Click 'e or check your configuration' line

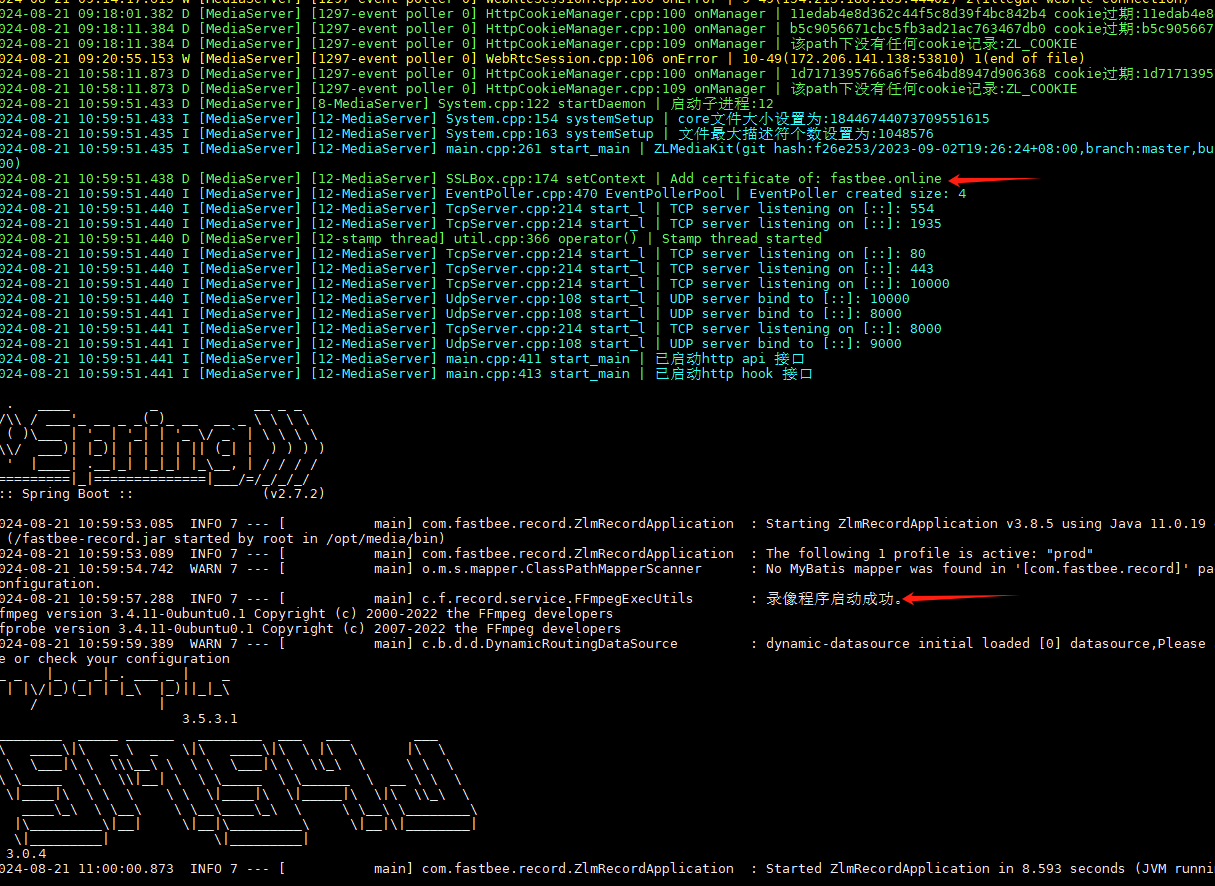pyautogui.click(x=115, y=659)
